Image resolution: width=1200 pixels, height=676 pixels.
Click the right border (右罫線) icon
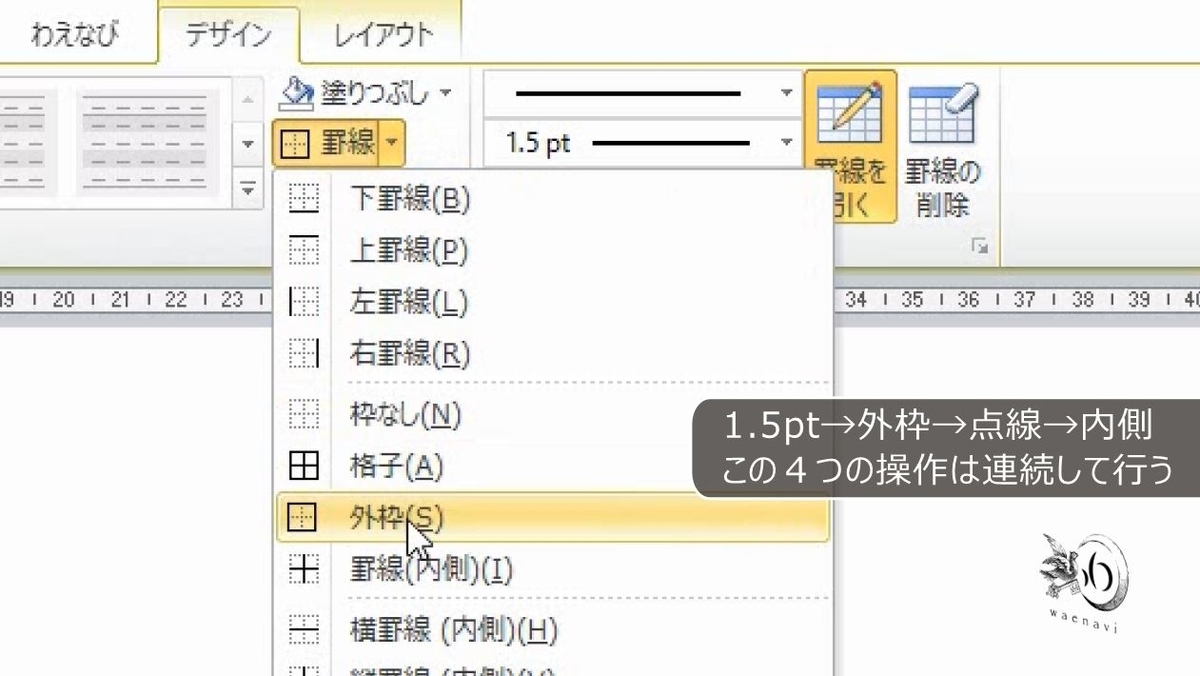pyautogui.click(x=303, y=353)
